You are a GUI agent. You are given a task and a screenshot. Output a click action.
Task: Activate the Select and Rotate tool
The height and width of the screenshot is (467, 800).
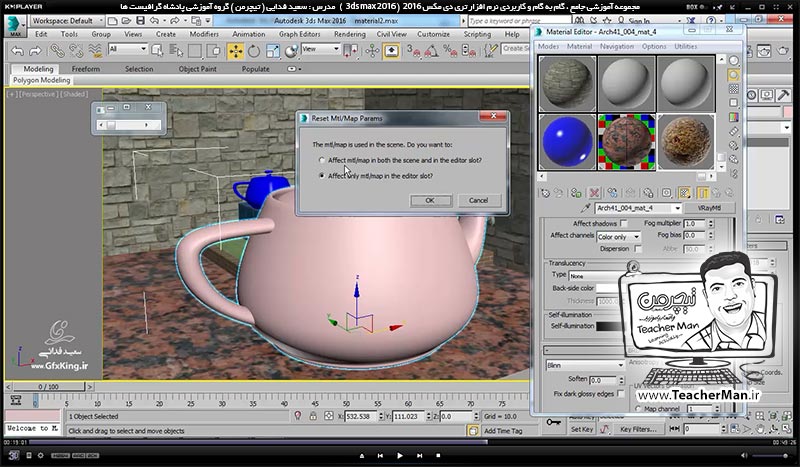254,51
